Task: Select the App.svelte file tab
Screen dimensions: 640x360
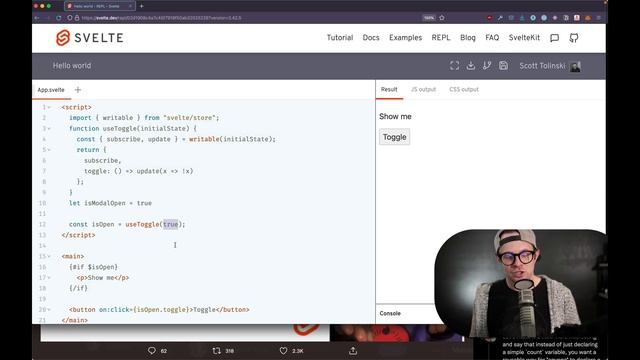Action: [51, 90]
